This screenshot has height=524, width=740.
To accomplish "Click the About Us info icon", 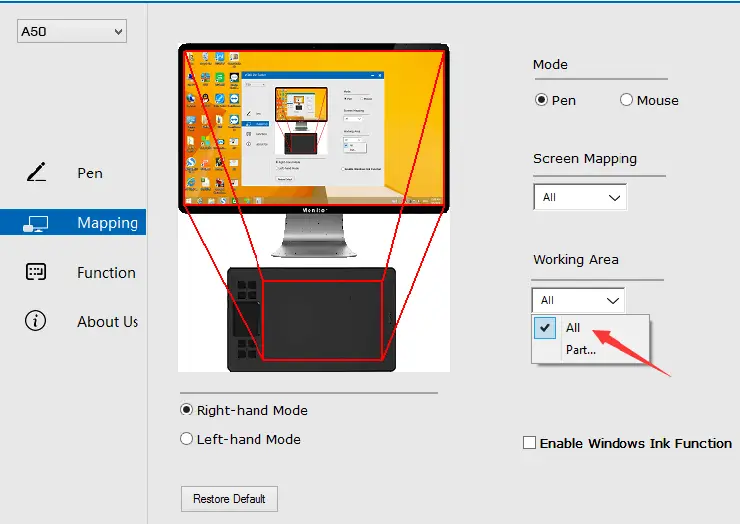I will tap(35, 321).
